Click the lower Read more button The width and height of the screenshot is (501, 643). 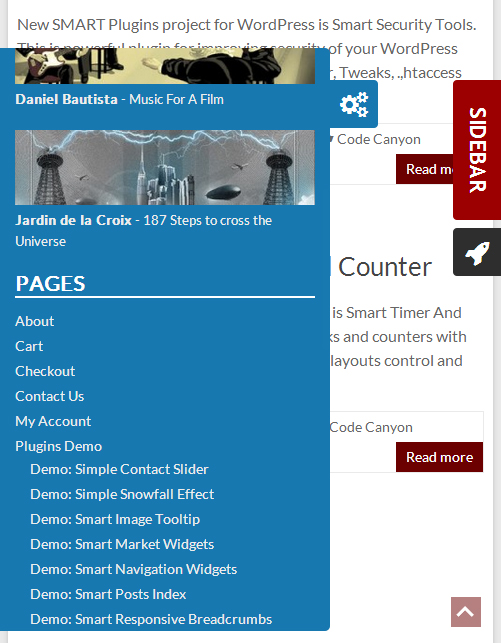(440, 457)
